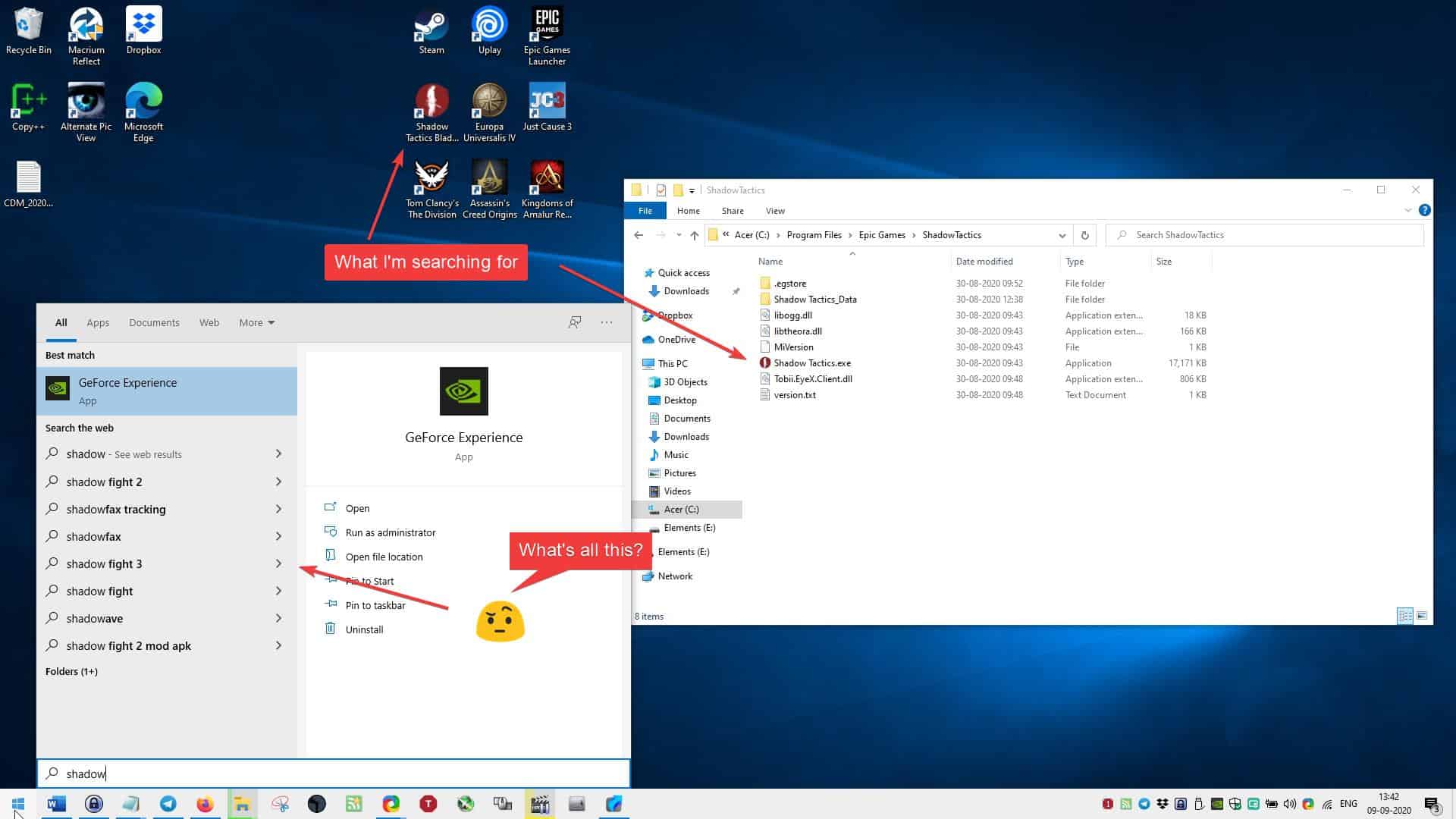Select the Epic Games Launcher desktop icon
The width and height of the screenshot is (1456, 819).
[547, 36]
